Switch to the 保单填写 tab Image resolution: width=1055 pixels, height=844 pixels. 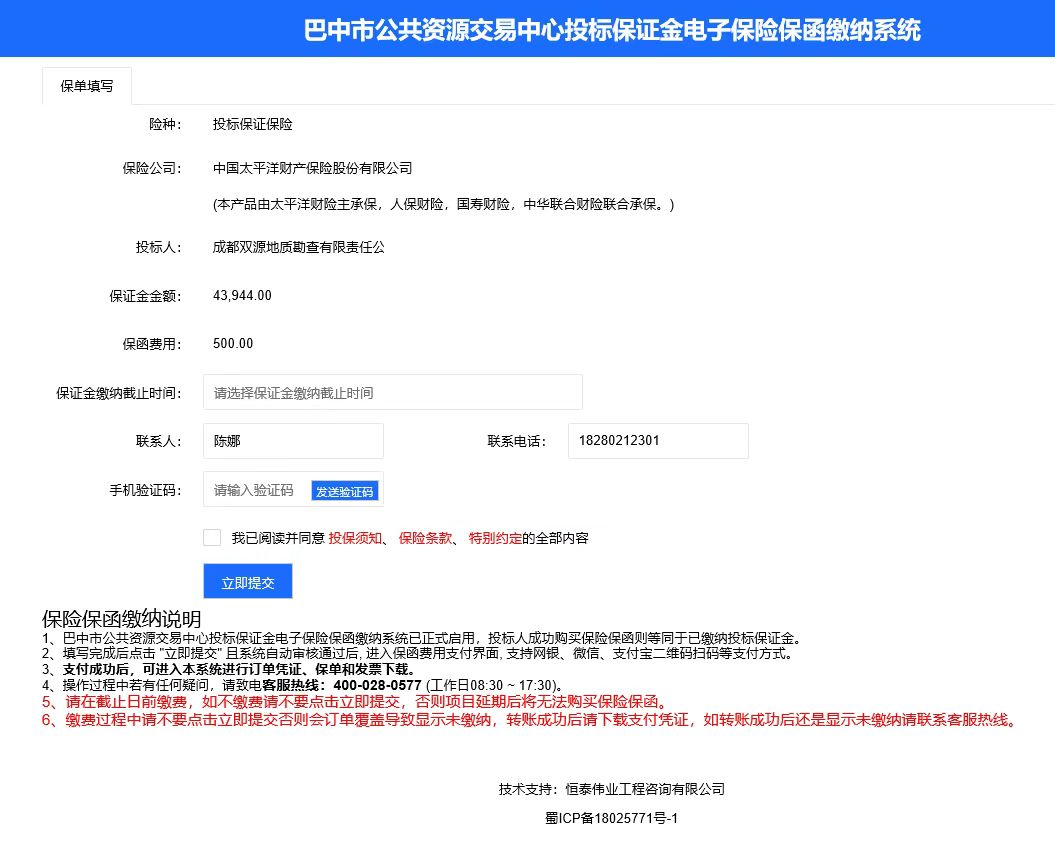click(87, 86)
